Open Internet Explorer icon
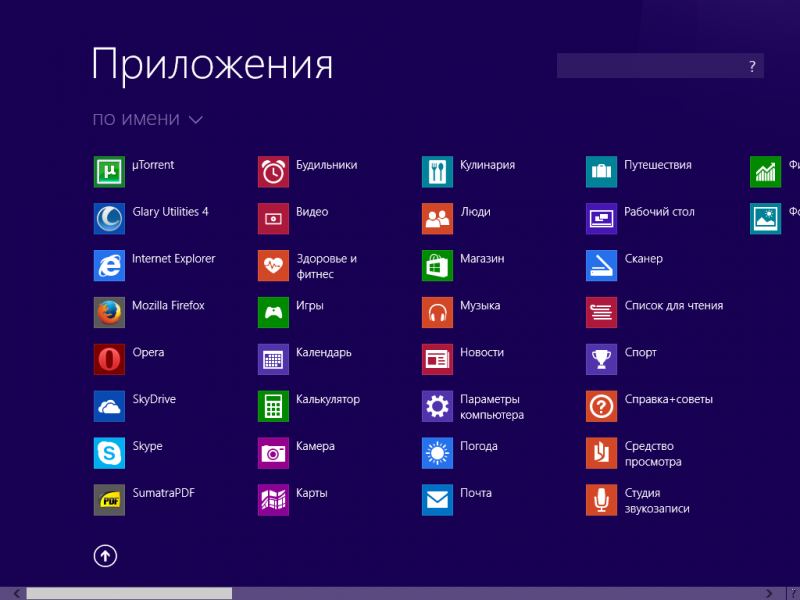800x600 pixels. point(109,266)
